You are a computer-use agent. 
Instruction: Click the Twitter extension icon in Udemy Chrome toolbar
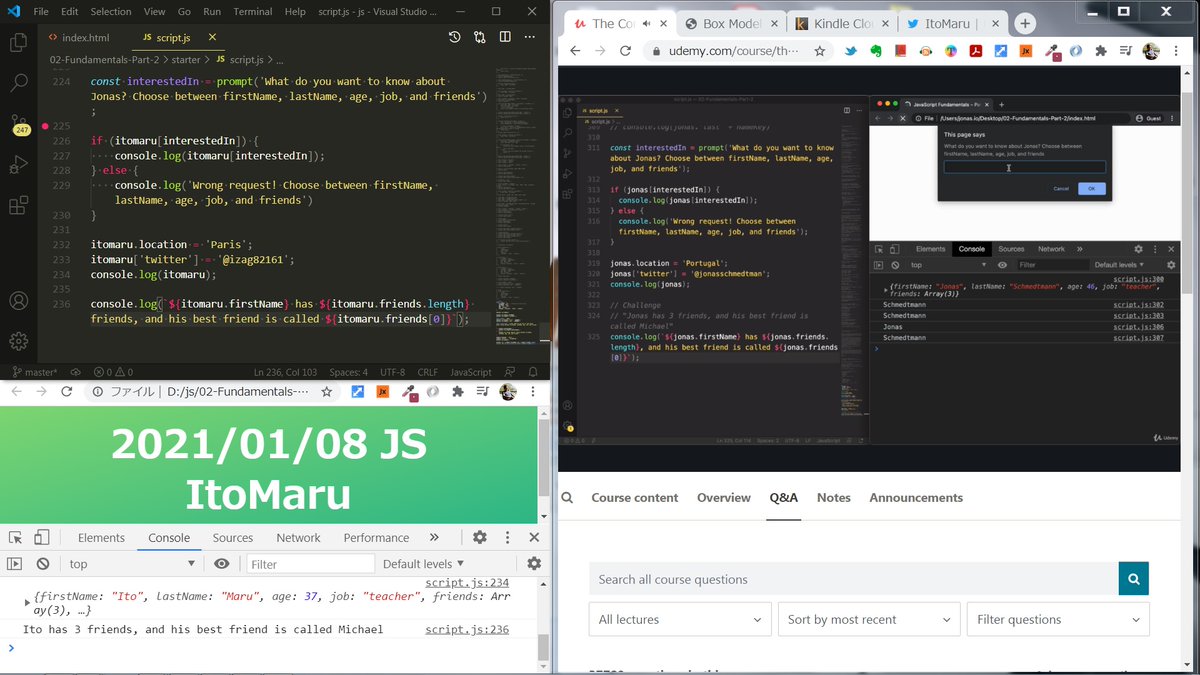click(851, 51)
